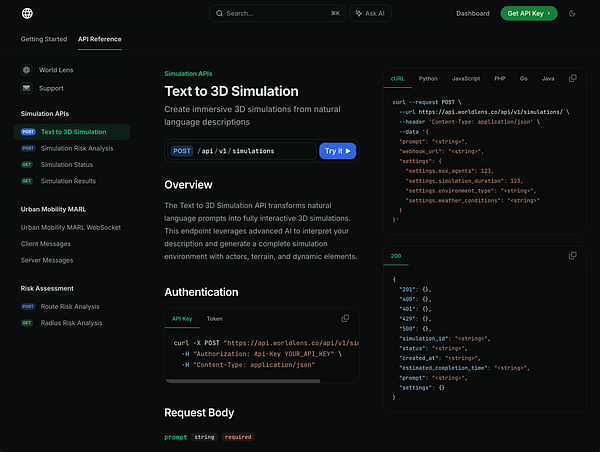Copy the cURL request code snippet

(x=572, y=78)
